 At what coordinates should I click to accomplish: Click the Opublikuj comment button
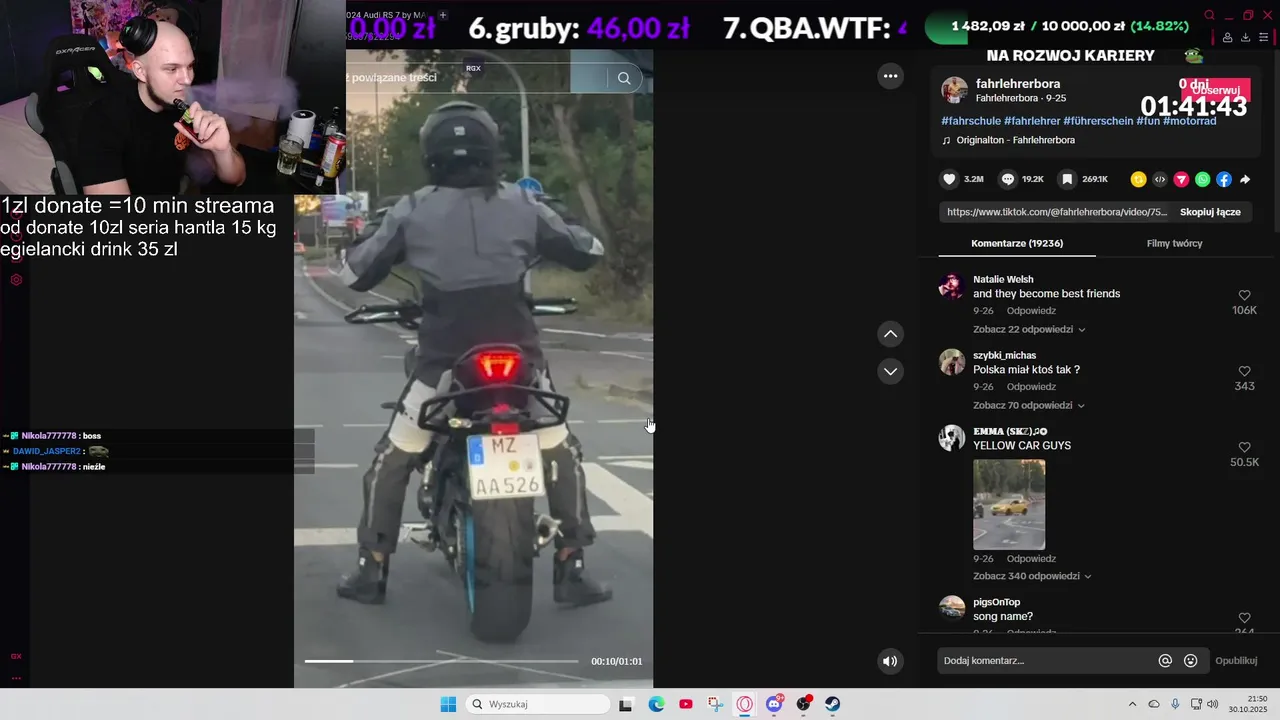click(x=1236, y=660)
